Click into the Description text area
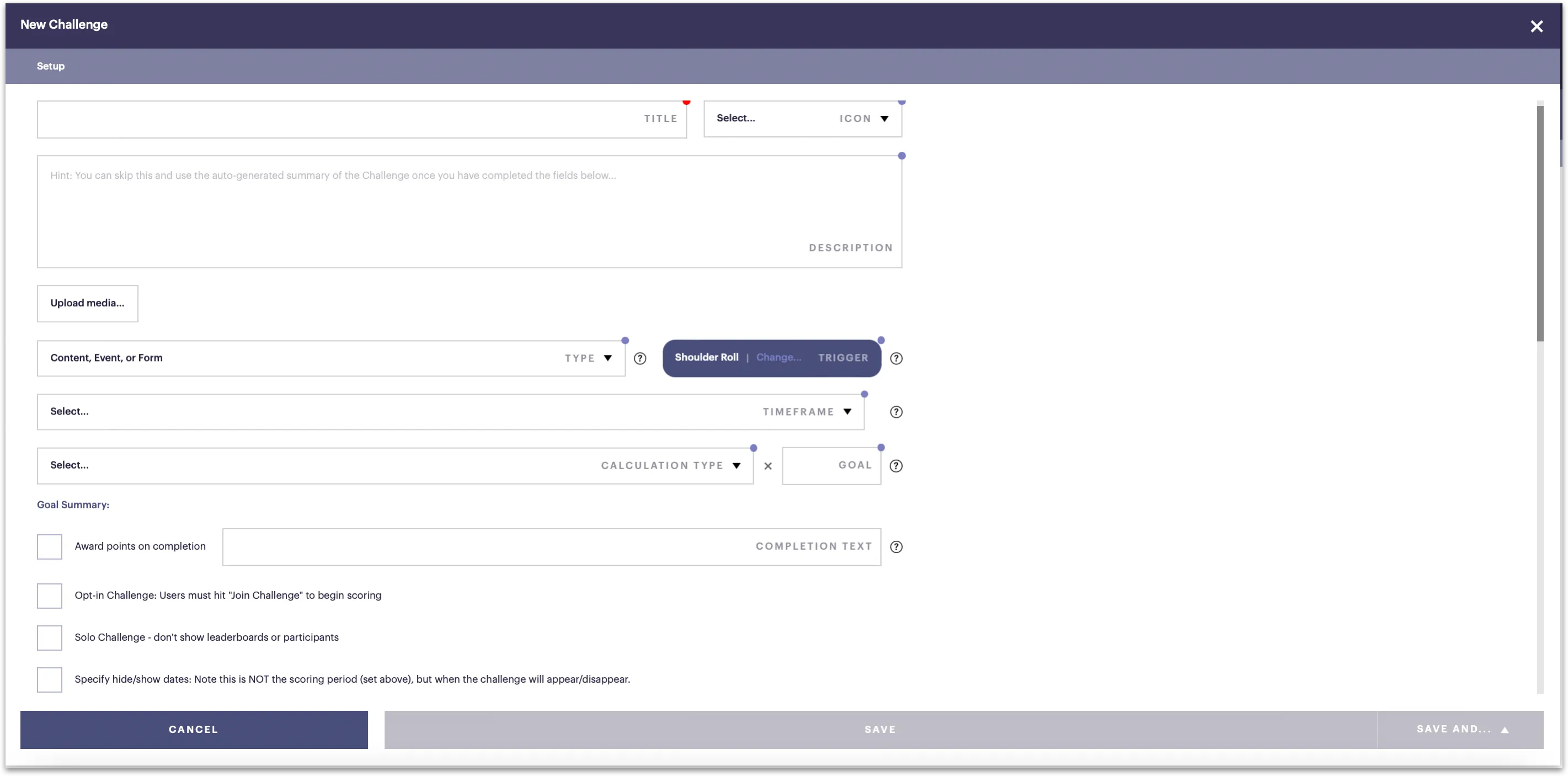This screenshot has width=1568, height=776. [x=470, y=211]
